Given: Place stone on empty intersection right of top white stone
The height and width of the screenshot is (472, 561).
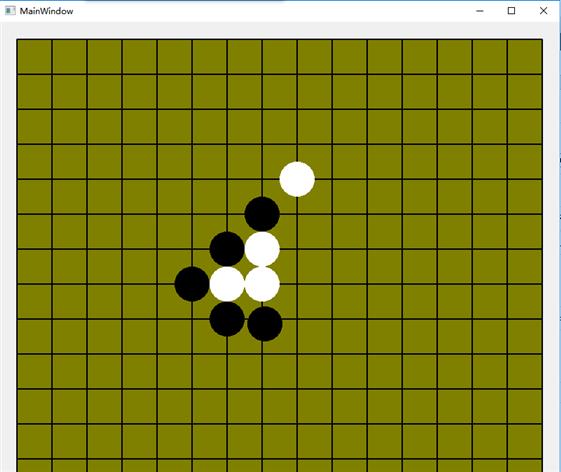Looking at the screenshot, I should pyautogui.click(x=332, y=179).
